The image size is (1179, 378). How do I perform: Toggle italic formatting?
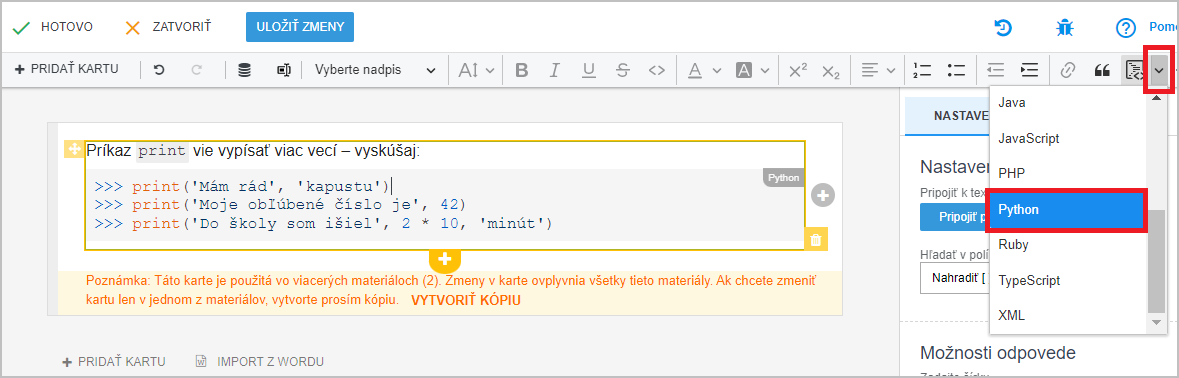click(x=555, y=70)
